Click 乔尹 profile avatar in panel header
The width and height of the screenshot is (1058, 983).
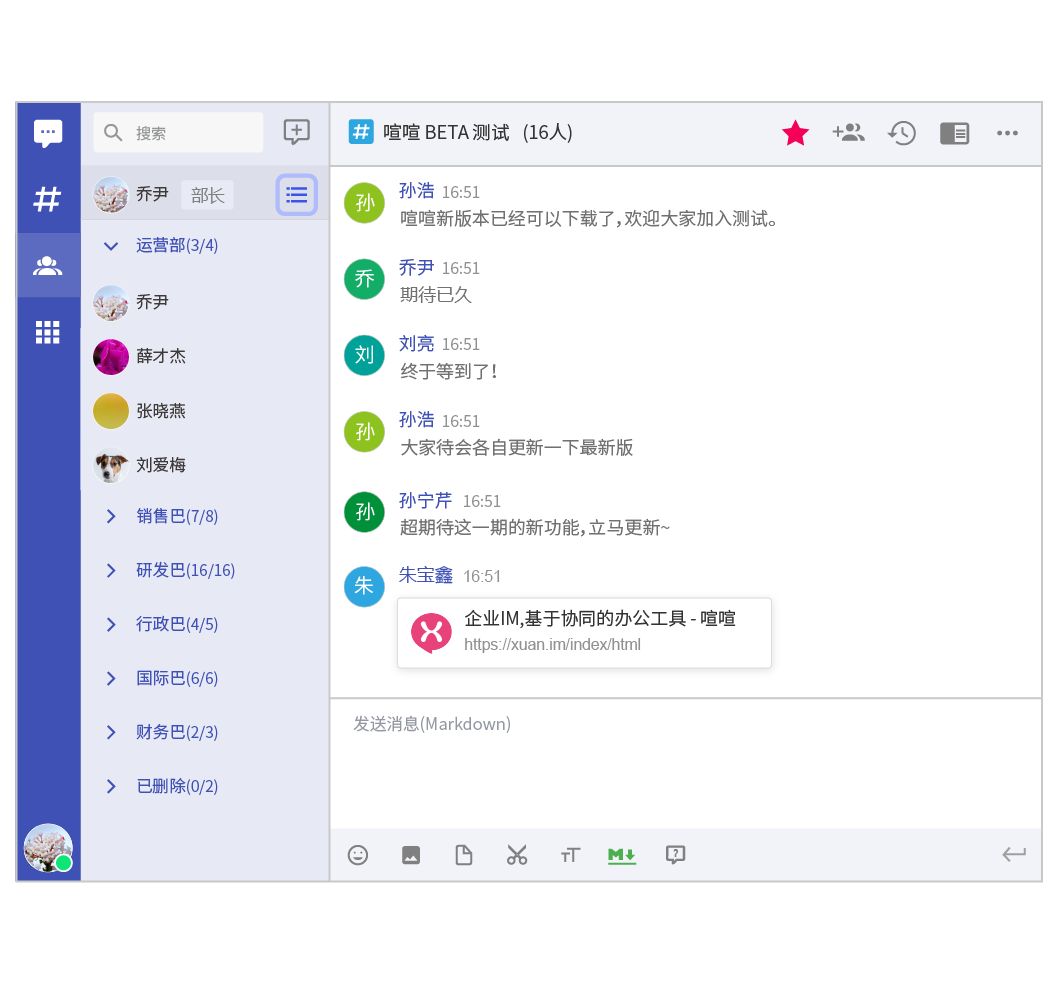(111, 195)
